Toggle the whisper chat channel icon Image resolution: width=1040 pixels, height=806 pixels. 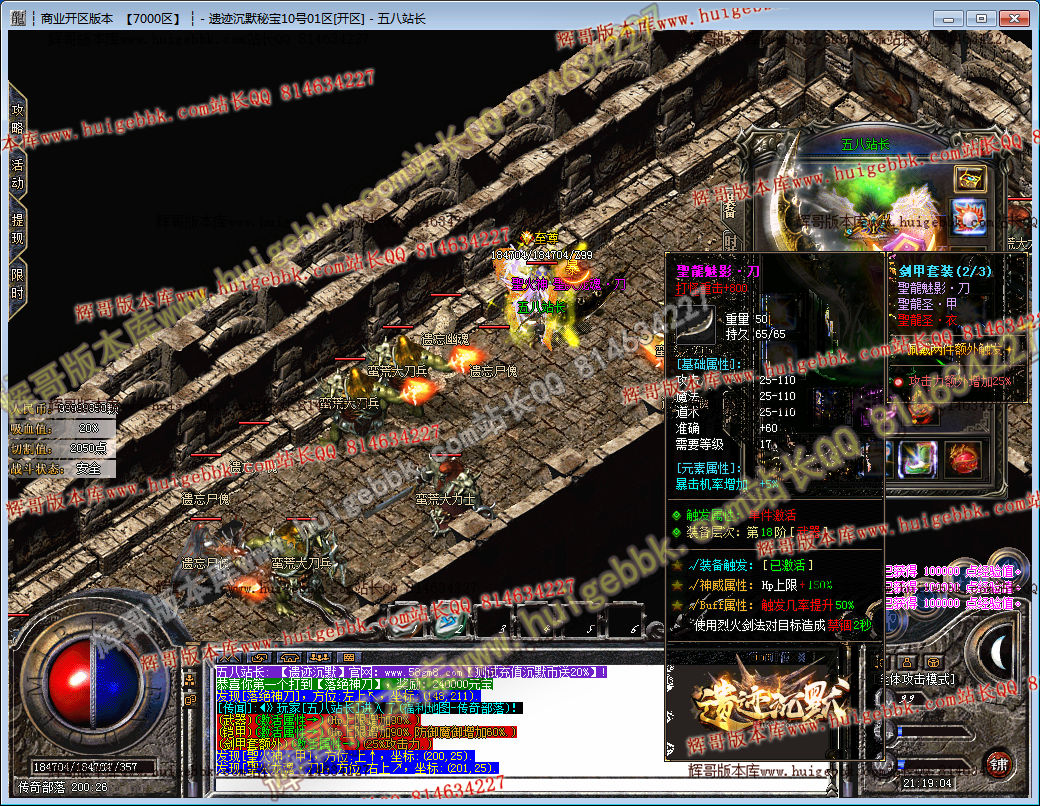click(x=259, y=658)
